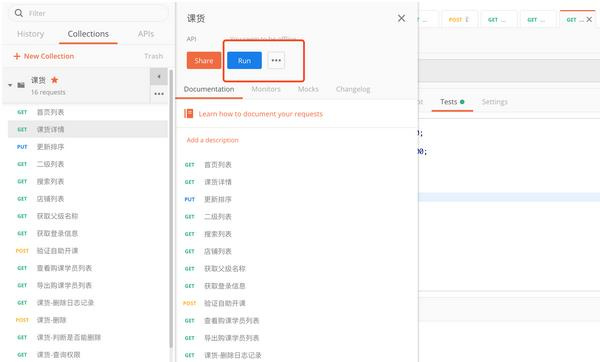
Task: Close the 课货 collection details panel
Action: (x=401, y=18)
